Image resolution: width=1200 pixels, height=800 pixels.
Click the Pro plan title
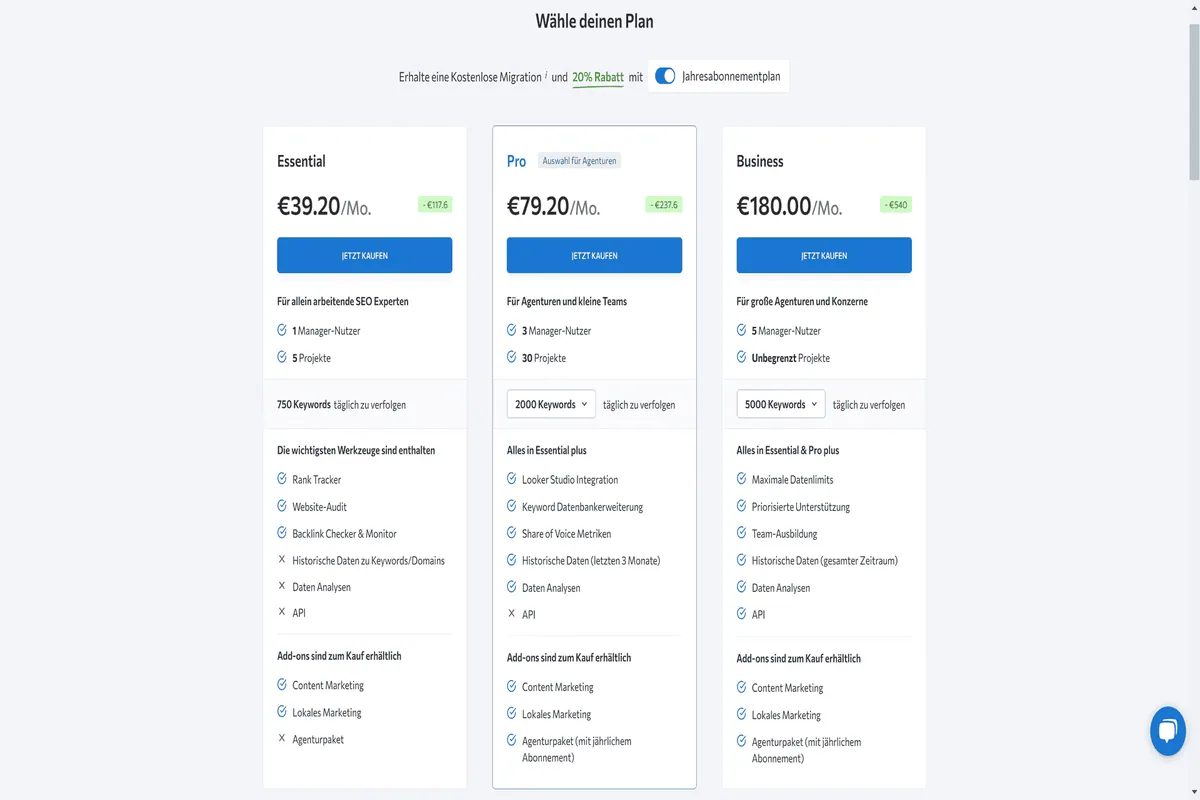(x=516, y=161)
